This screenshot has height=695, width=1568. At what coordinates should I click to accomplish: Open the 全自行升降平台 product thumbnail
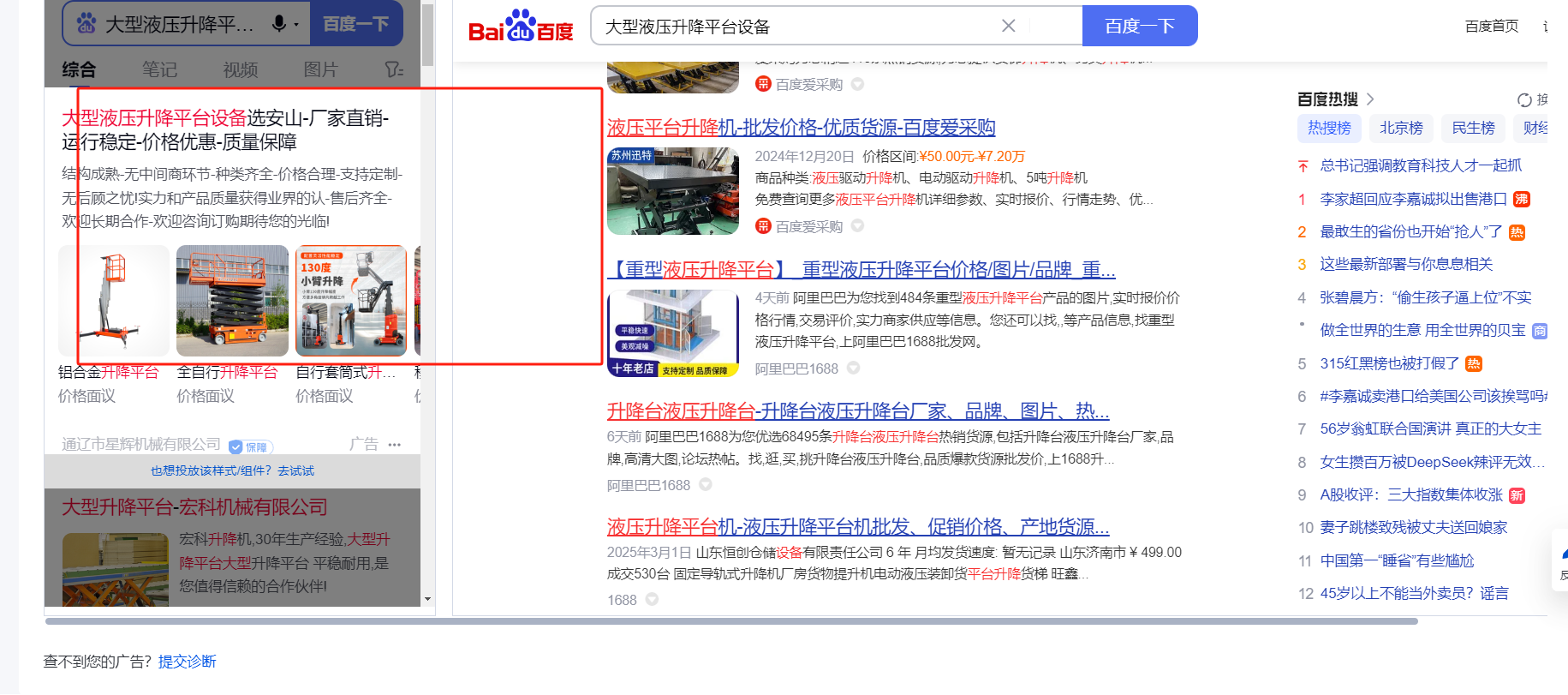coord(232,301)
